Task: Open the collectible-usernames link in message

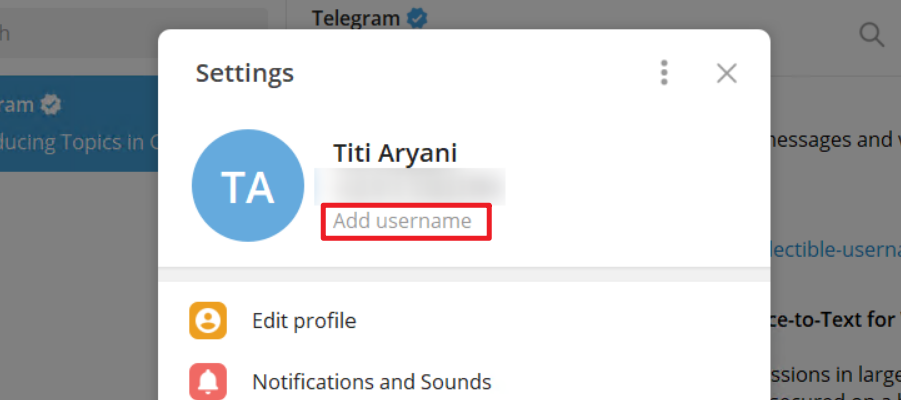Action: click(x=834, y=251)
